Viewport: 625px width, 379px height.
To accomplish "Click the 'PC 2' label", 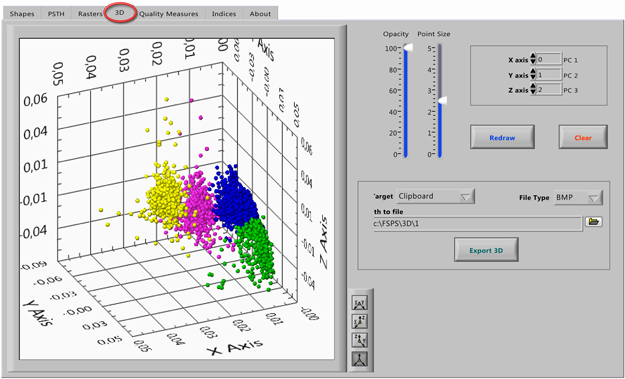I will 570,76.
